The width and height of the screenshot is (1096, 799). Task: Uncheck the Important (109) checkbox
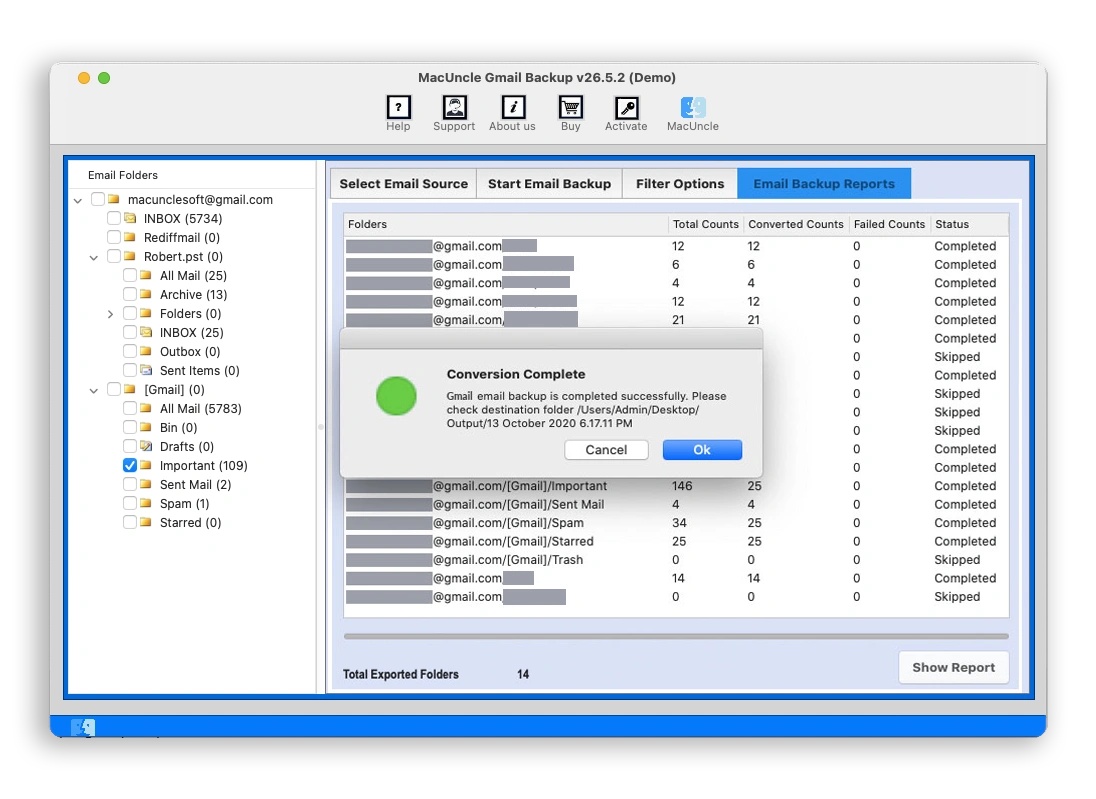click(x=130, y=465)
